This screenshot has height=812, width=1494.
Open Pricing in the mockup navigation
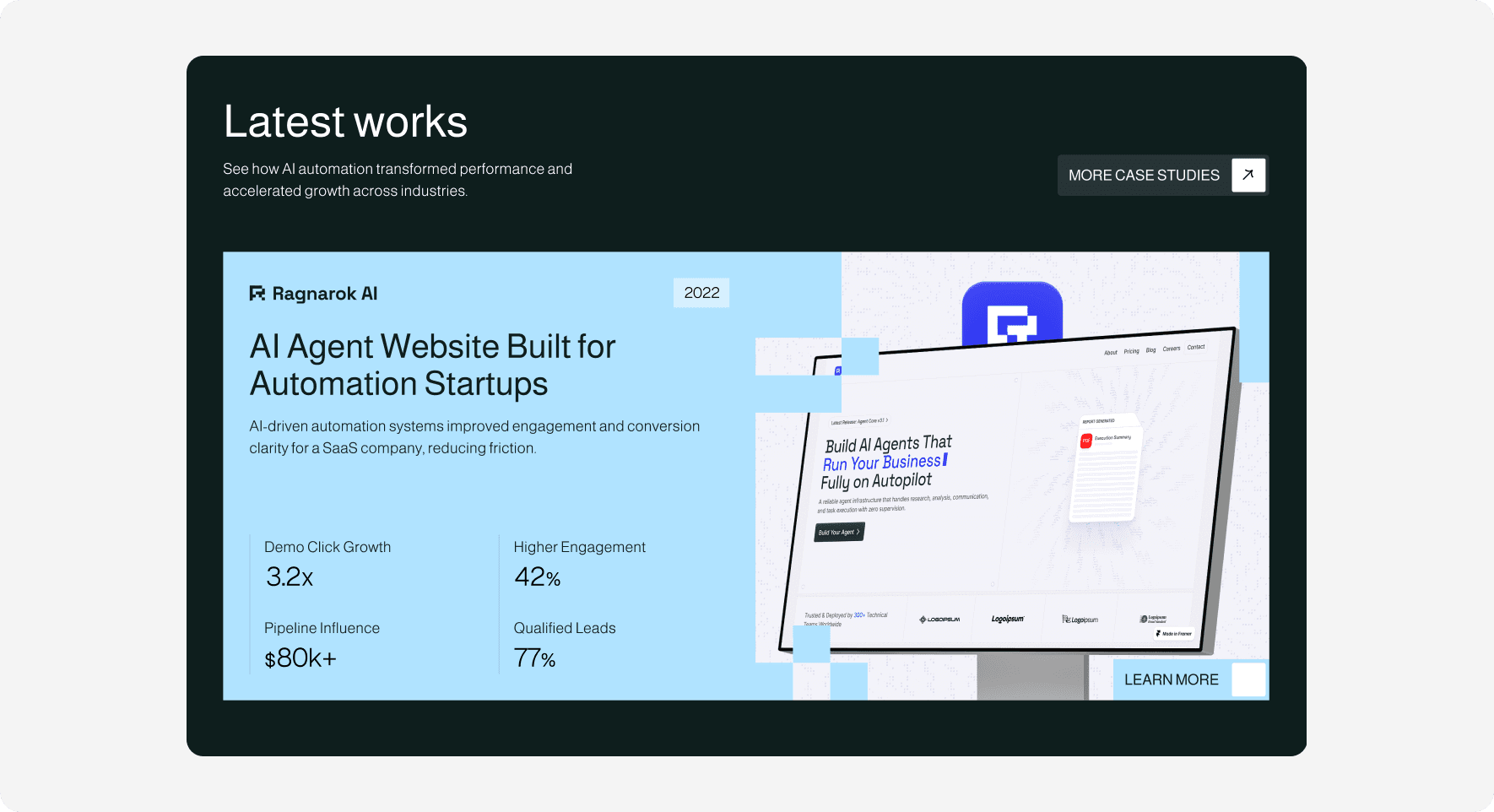1131,351
